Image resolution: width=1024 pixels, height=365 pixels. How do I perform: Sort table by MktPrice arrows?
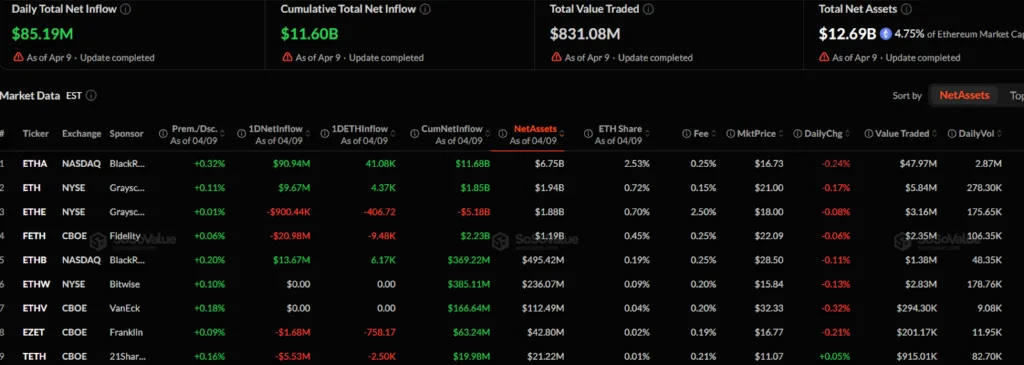coord(781,134)
